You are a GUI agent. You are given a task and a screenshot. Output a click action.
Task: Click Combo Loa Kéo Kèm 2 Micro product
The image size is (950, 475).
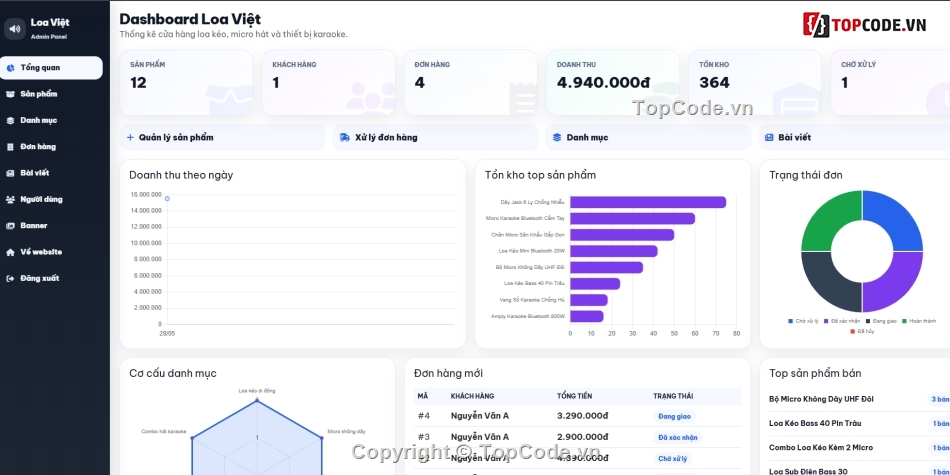pyautogui.click(x=821, y=448)
